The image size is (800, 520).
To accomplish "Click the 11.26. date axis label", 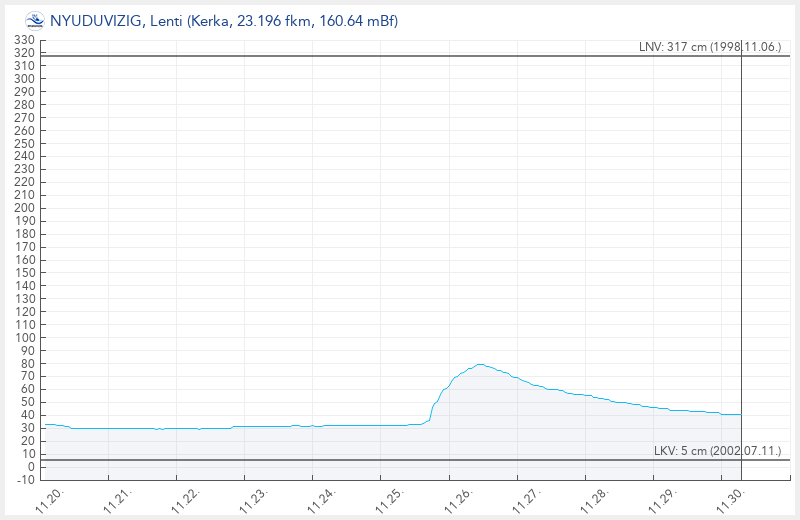I will coord(458,499).
